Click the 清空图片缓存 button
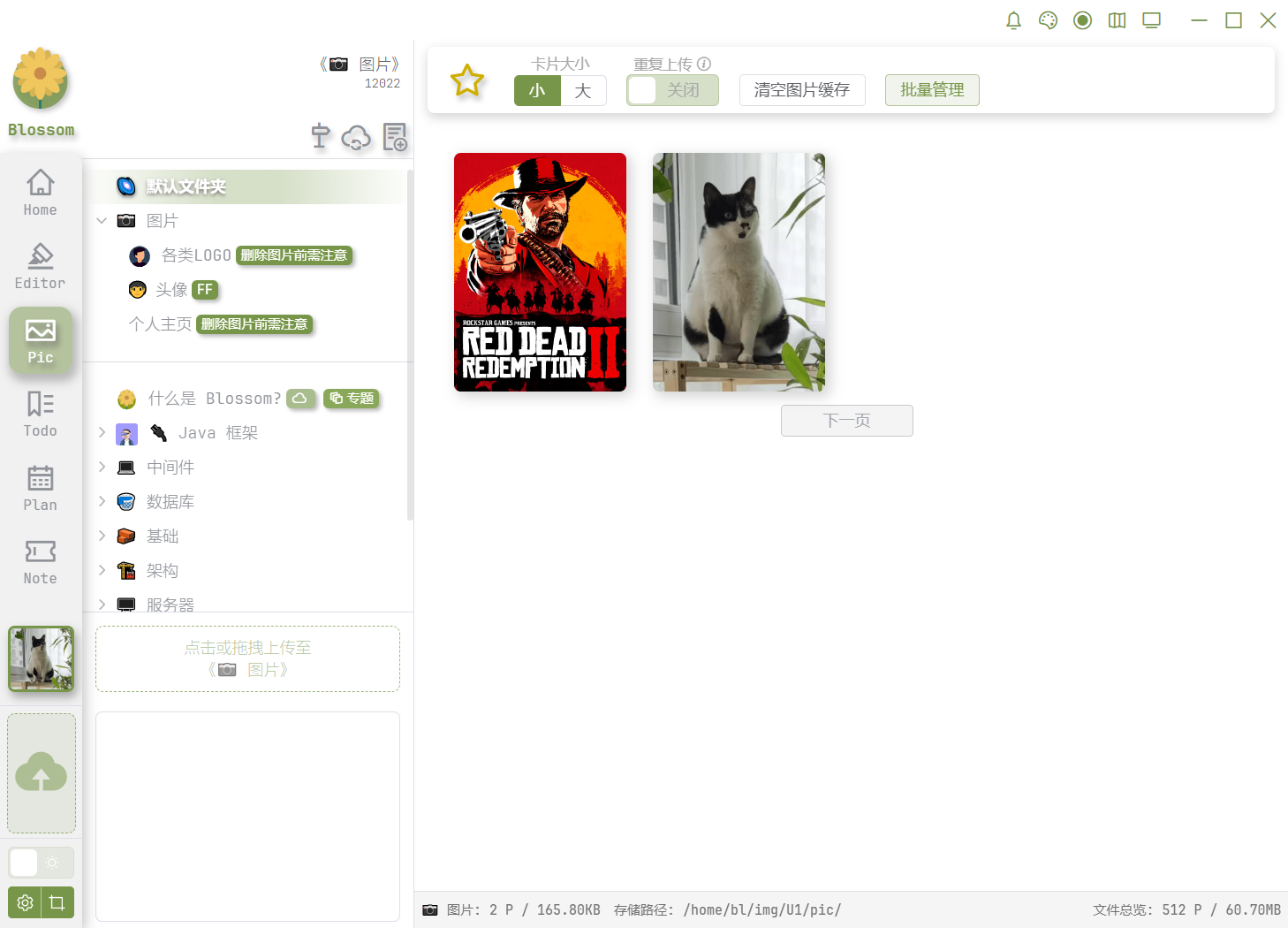The width and height of the screenshot is (1288, 928). pyautogui.click(x=802, y=90)
